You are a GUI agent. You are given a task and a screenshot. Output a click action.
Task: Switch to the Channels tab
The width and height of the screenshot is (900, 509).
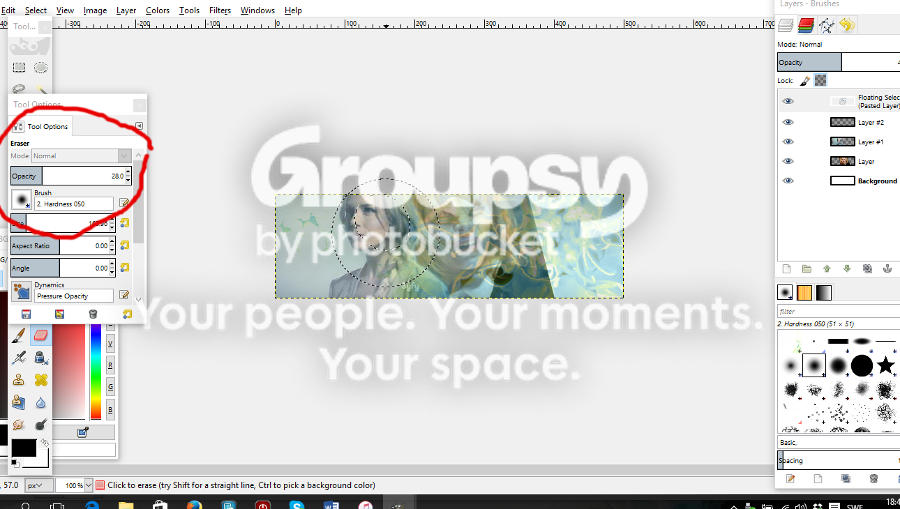tap(806, 25)
